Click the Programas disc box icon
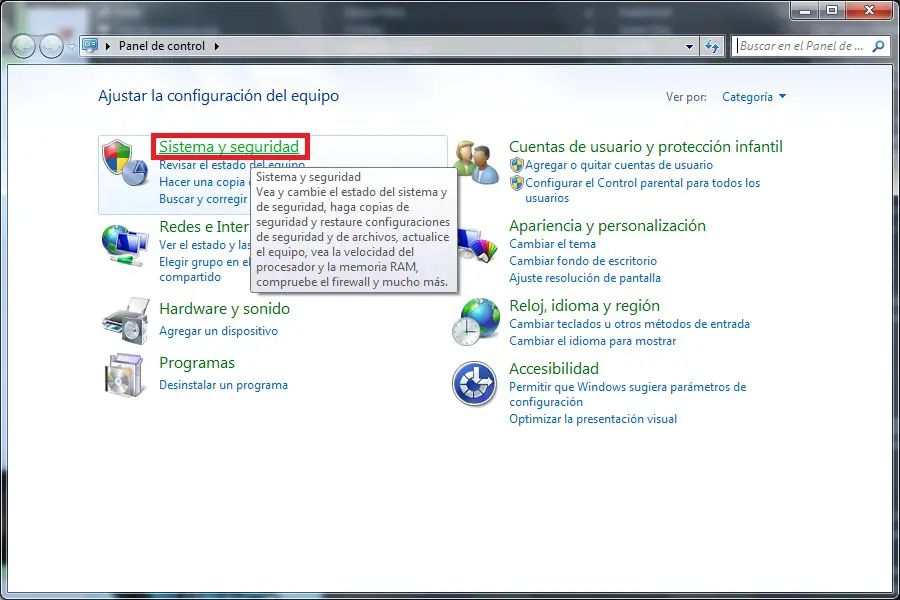This screenshot has width=900, height=600. pyautogui.click(x=123, y=376)
